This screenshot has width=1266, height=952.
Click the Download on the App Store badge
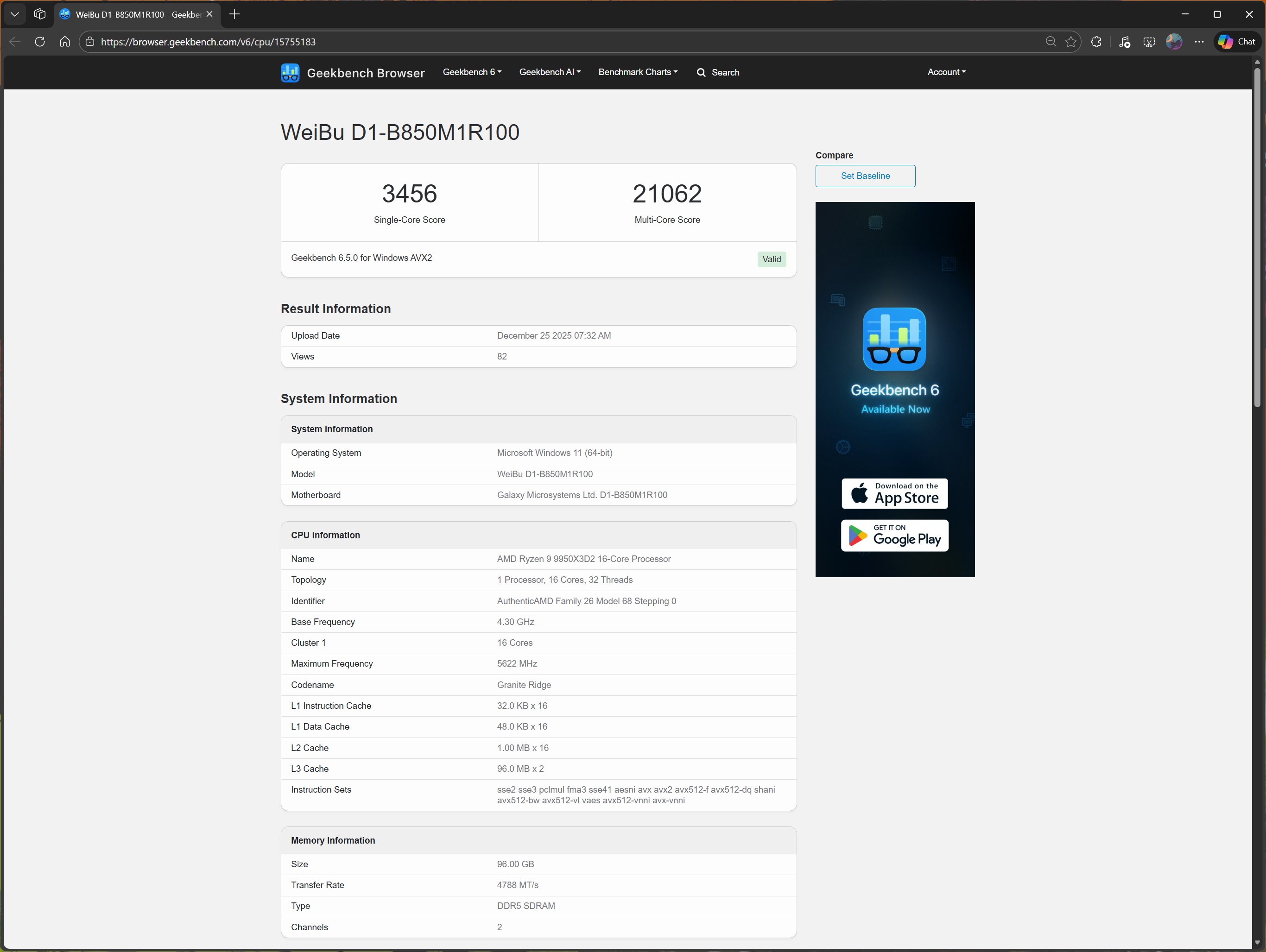(894, 493)
